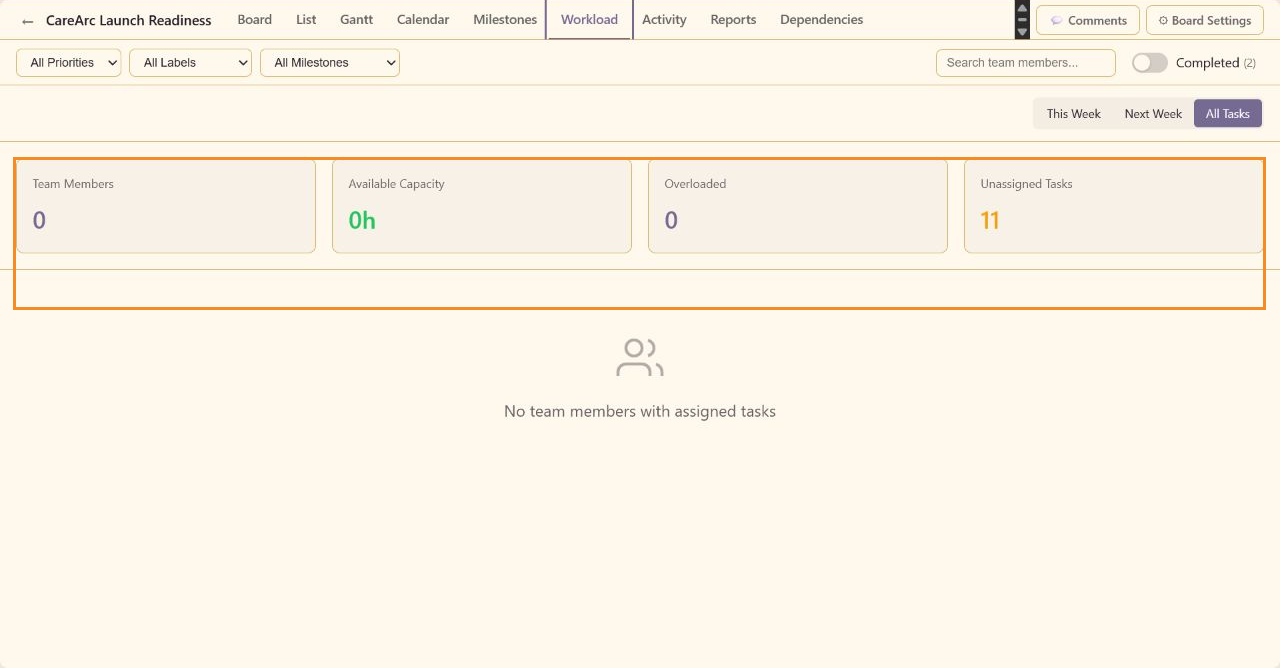Click the Unassigned Tasks card
Viewport: 1280px width, 668px height.
[1114, 206]
